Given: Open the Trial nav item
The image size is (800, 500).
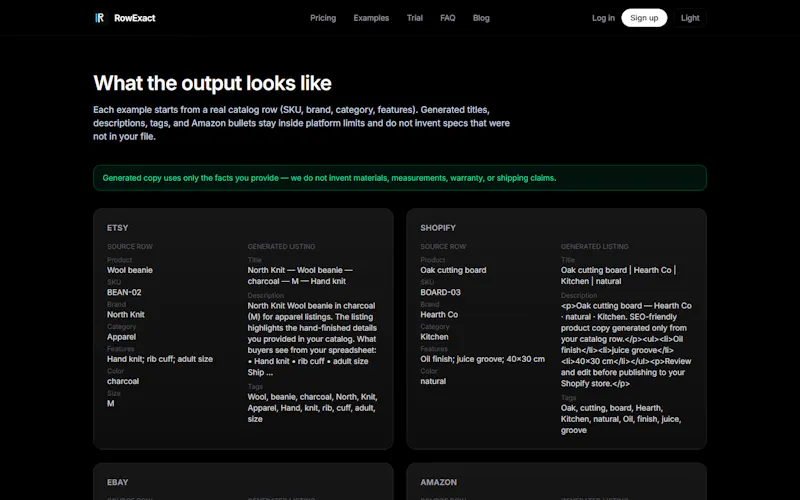Looking at the screenshot, I should [x=415, y=18].
